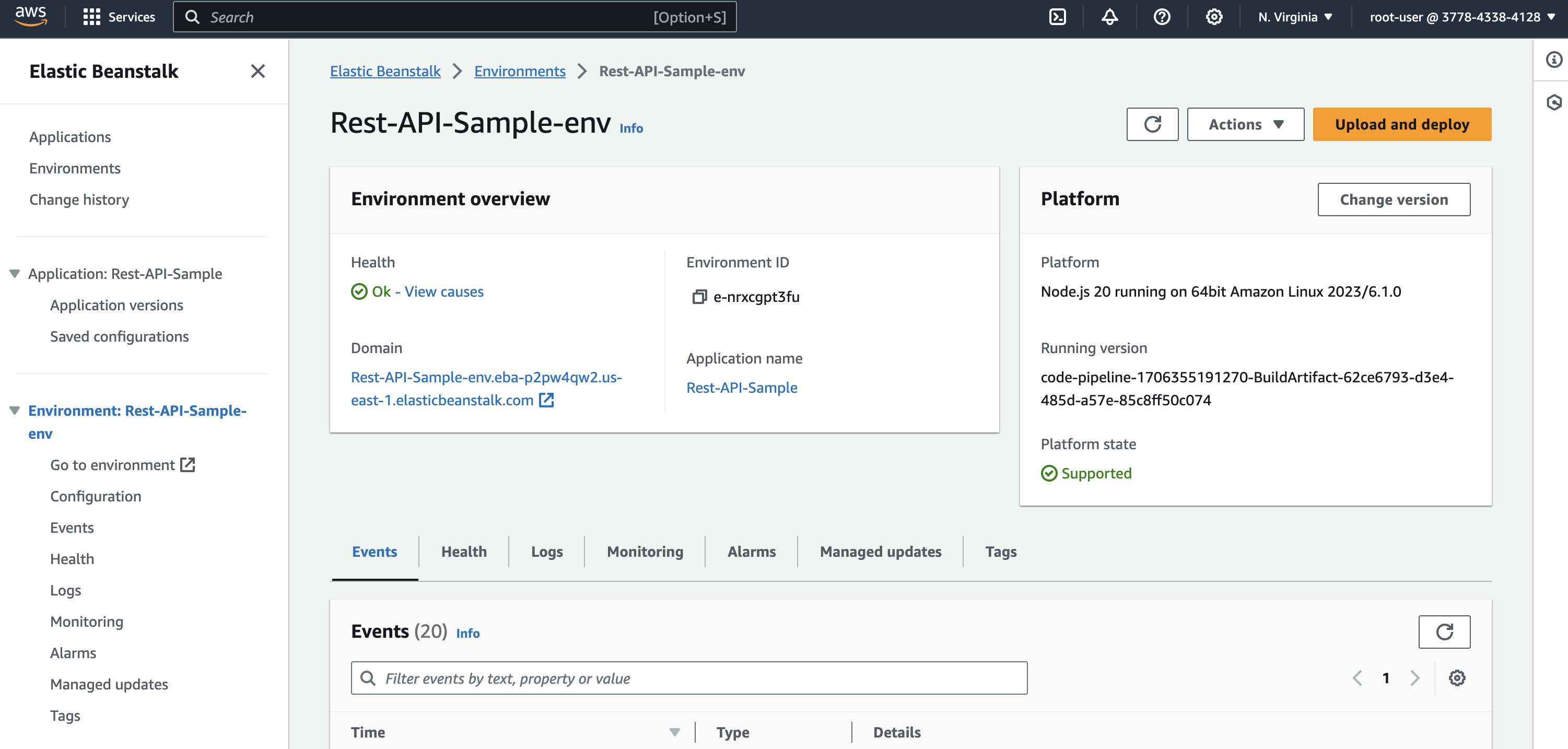The image size is (1568, 749).
Task: Switch to the Managed updates tab
Action: tap(880, 552)
